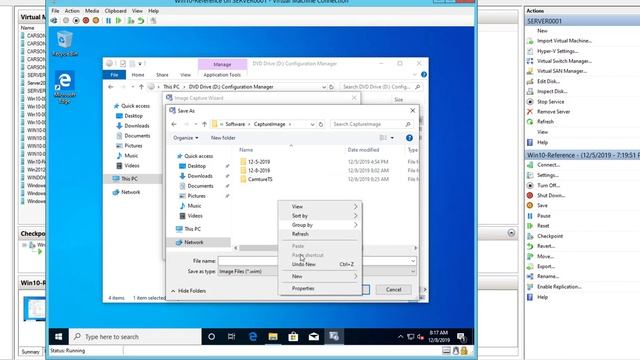This screenshot has width=640, height=360.
Task: Open Hyper-V Settings in Actions pane
Action: click(557, 51)
